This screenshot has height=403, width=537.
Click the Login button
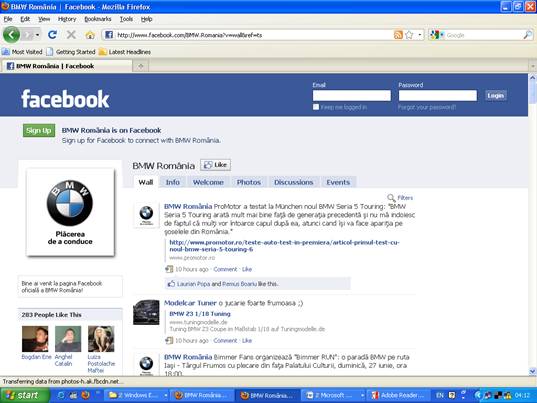496,96
